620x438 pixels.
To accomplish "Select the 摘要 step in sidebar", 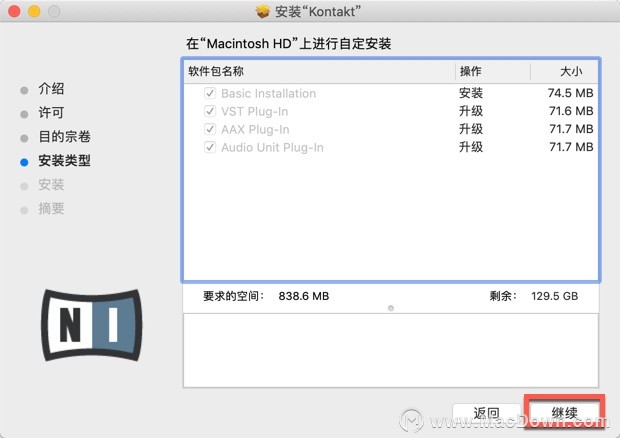I will 51,209.
